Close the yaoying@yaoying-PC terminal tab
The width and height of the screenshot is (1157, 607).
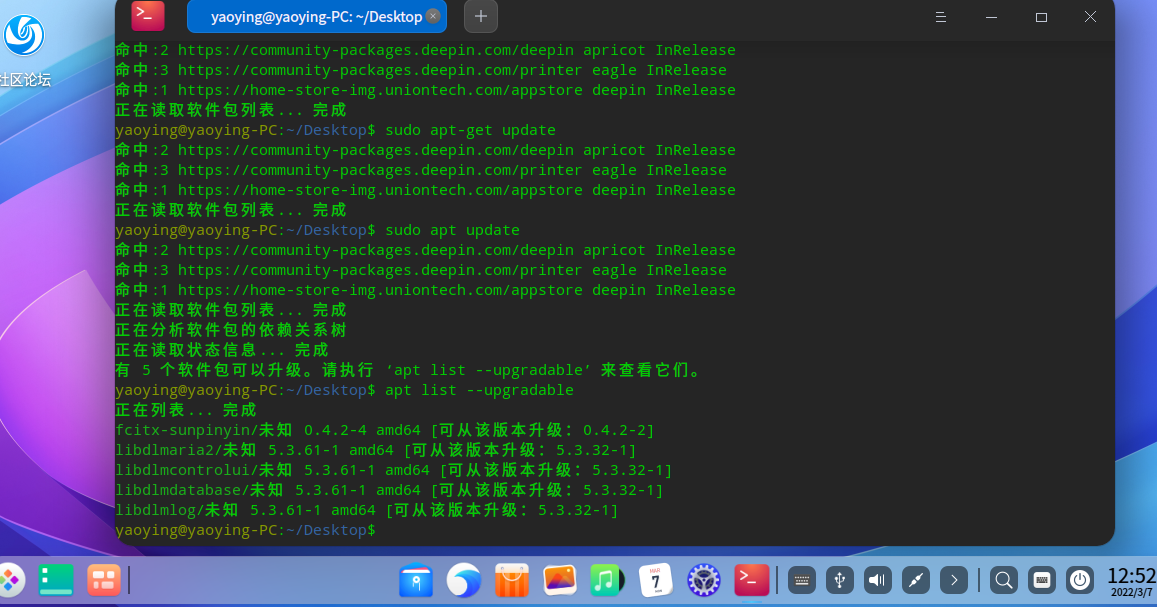tap(433, 16)
